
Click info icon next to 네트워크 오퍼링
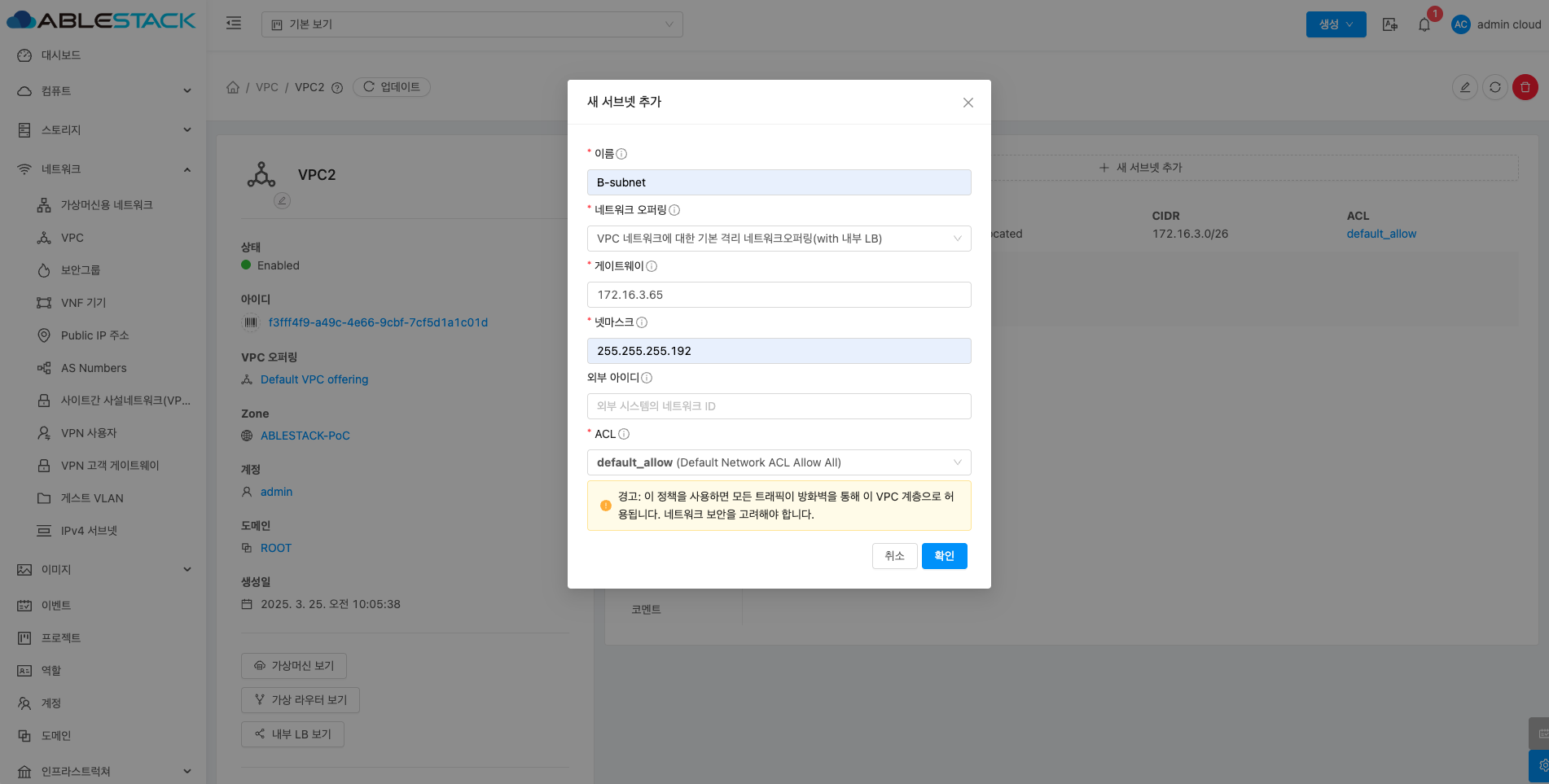[674, 210]
